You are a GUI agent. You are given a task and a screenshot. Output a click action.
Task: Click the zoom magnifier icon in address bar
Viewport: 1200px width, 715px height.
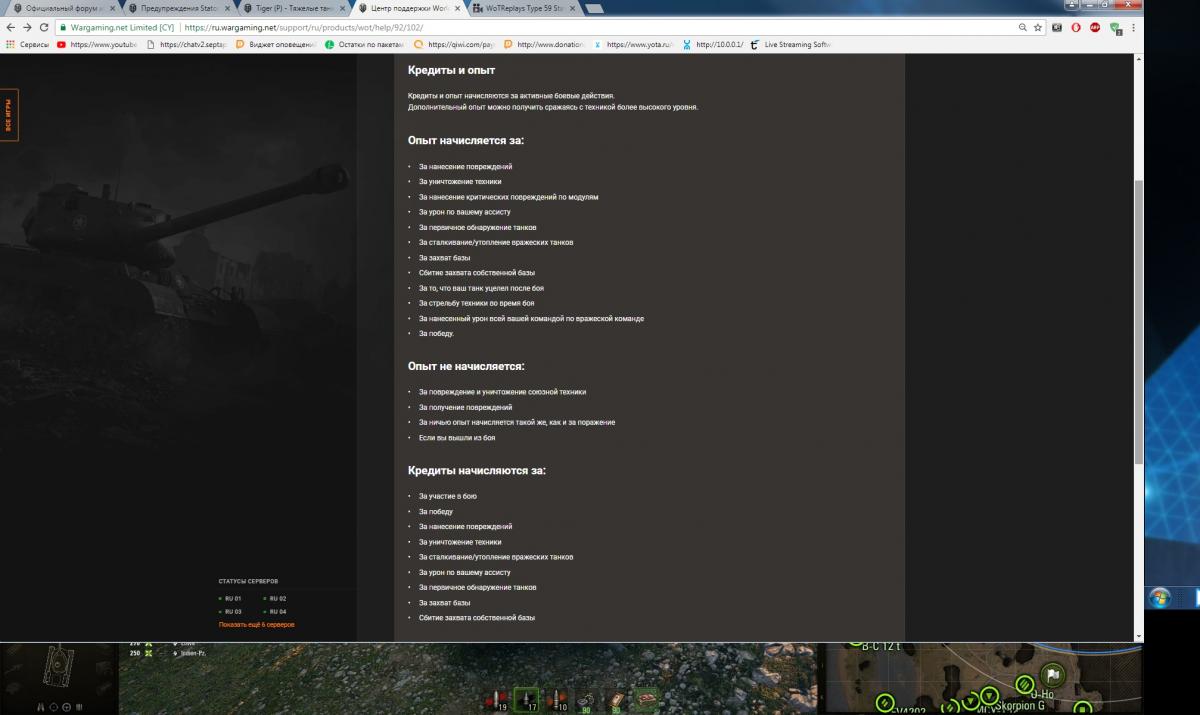(x=1022, y=28)
